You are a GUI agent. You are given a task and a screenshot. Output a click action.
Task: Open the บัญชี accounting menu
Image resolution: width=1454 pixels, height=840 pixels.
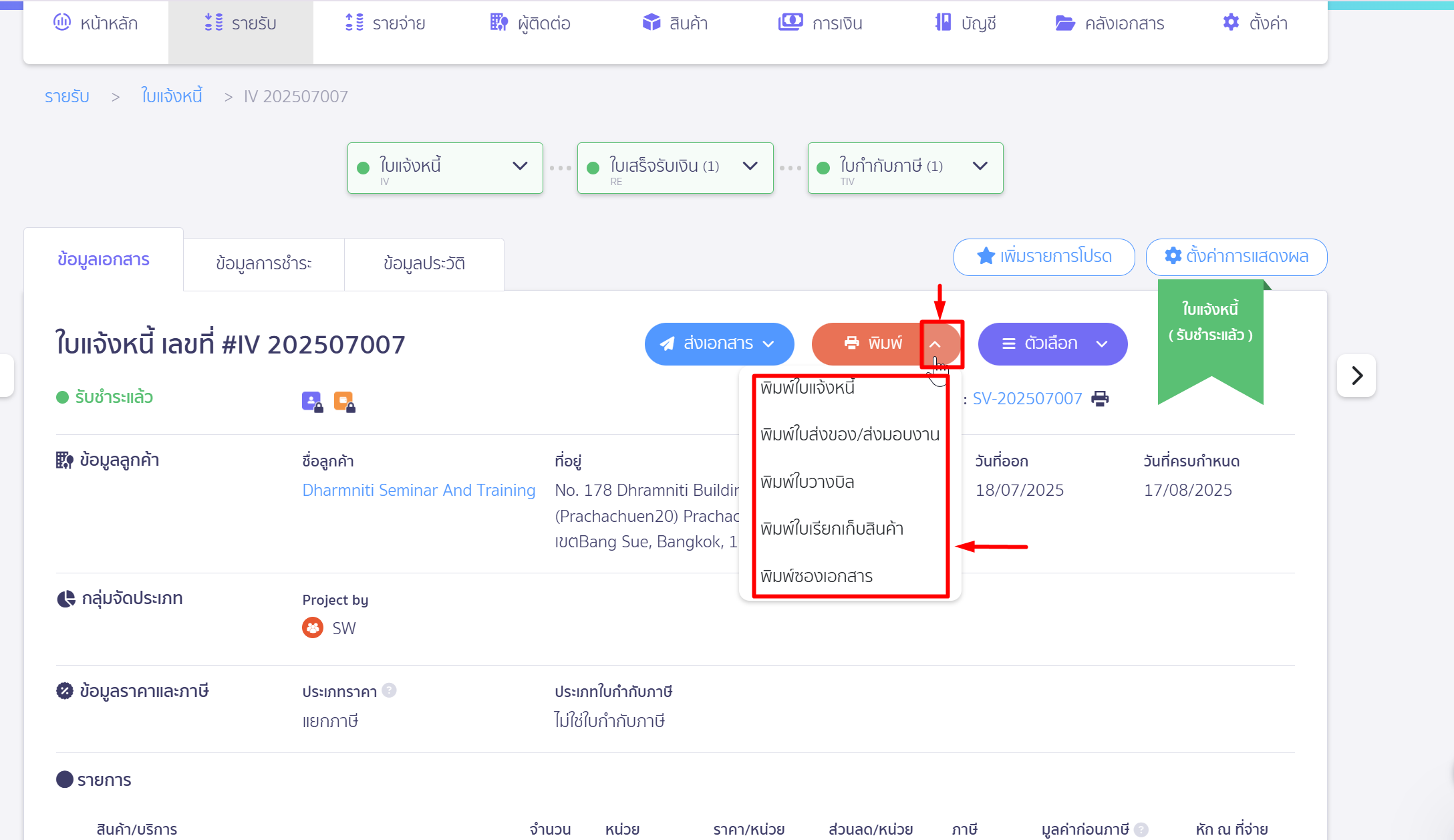[965, 24]
